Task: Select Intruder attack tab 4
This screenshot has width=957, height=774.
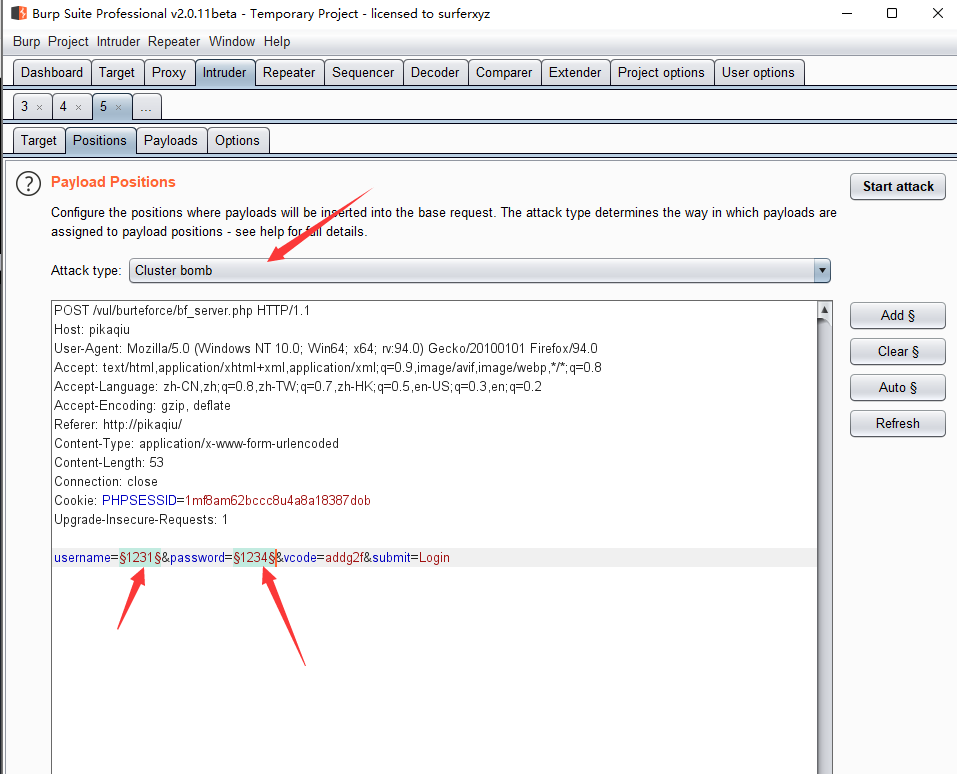Action: (63, 107)
